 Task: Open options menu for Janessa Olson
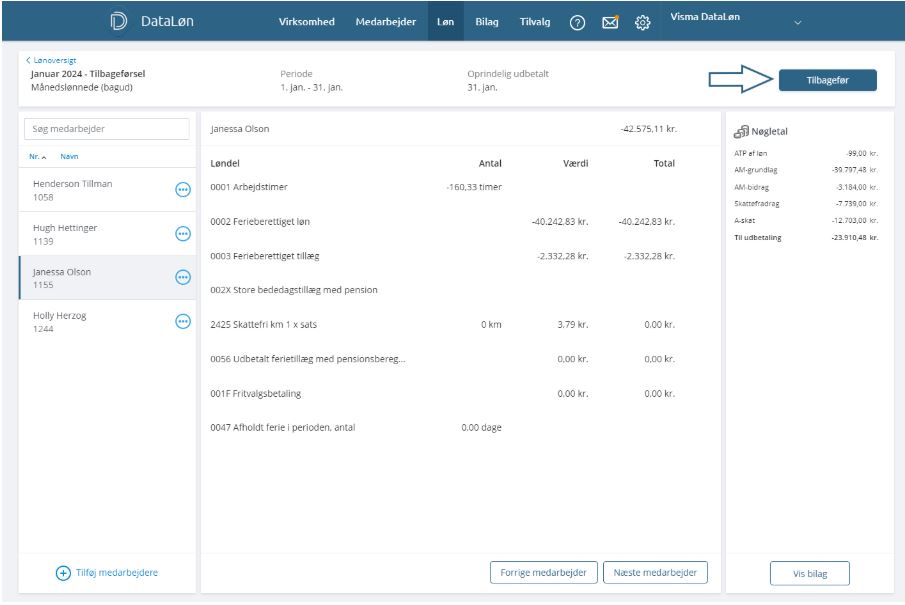point(183,278)
